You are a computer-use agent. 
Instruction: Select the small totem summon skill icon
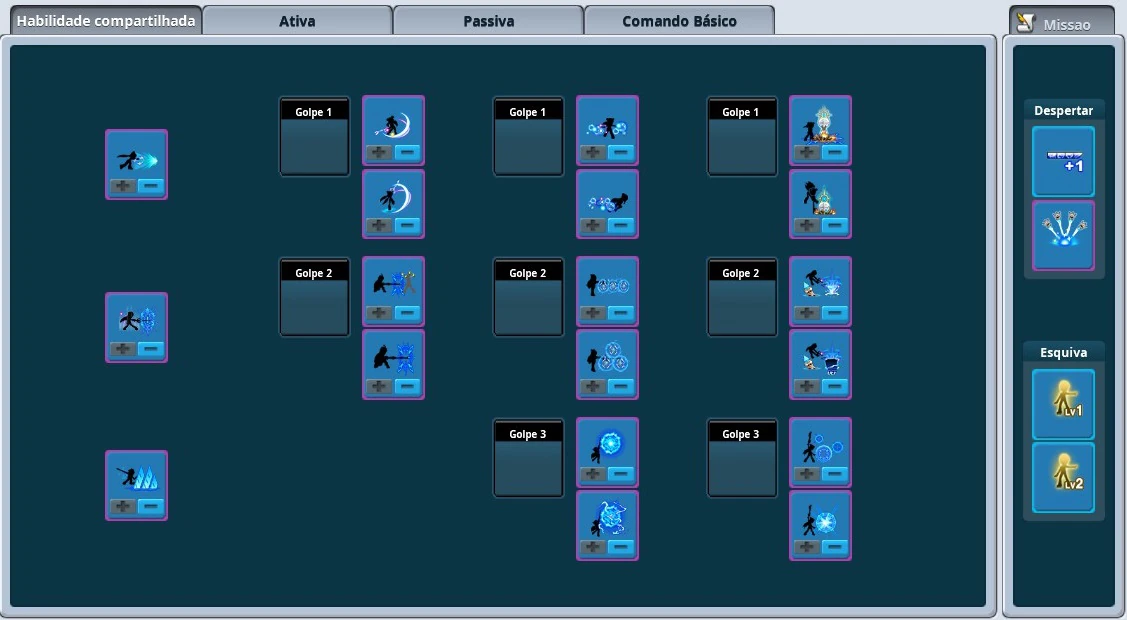820,198
